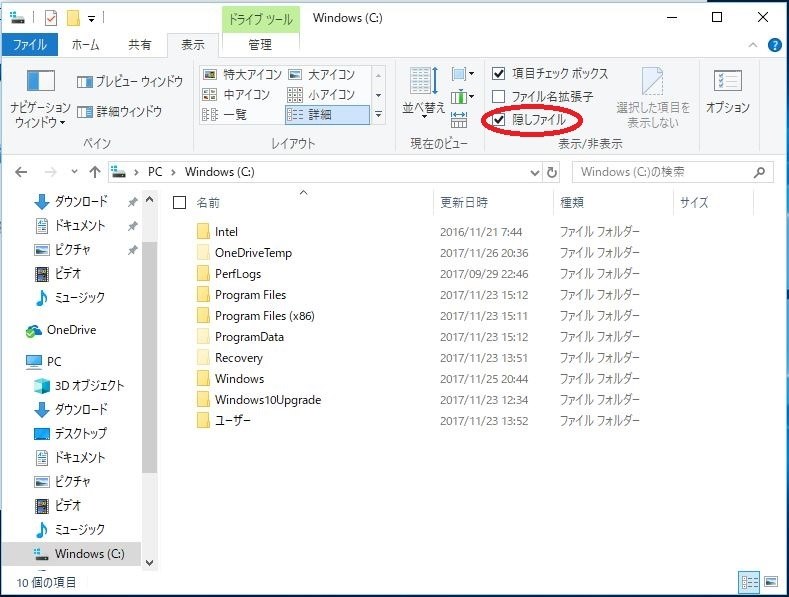Viewport: 789px width, 597px height.
Task: Switch to the 共有 tab
Action: pos(139,45)
